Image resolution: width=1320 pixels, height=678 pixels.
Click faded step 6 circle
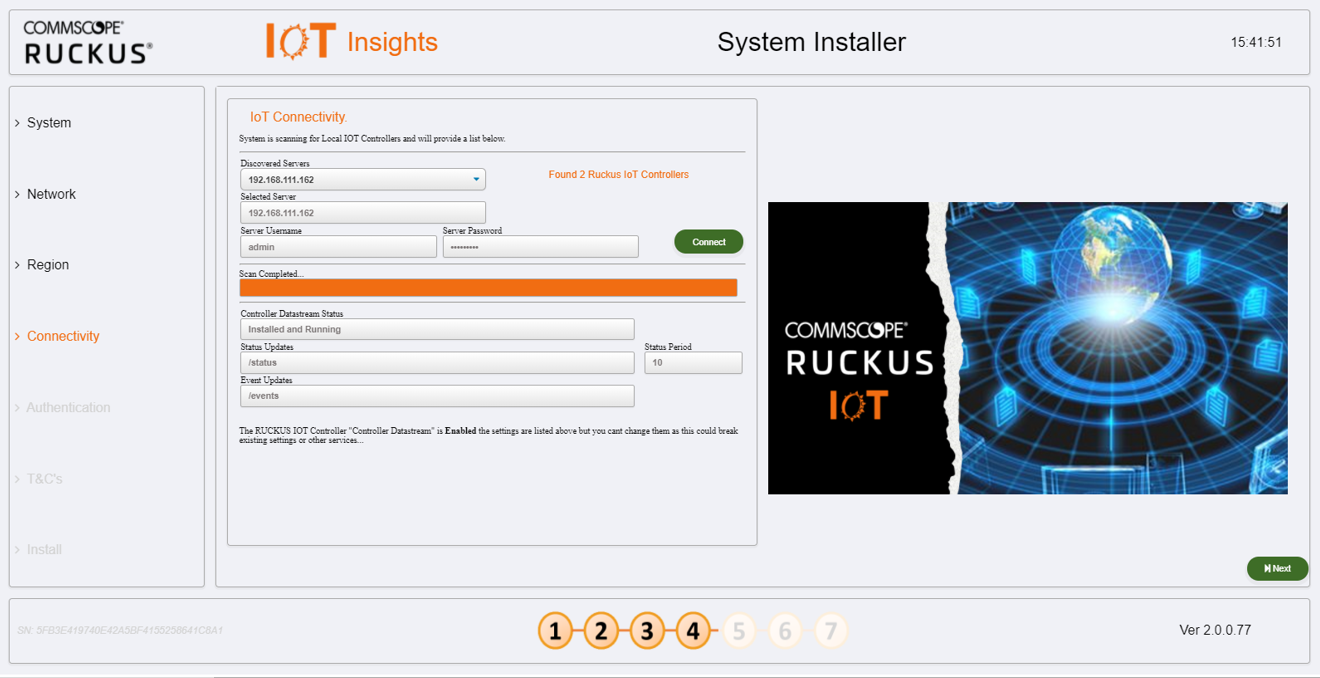[785, 631]
